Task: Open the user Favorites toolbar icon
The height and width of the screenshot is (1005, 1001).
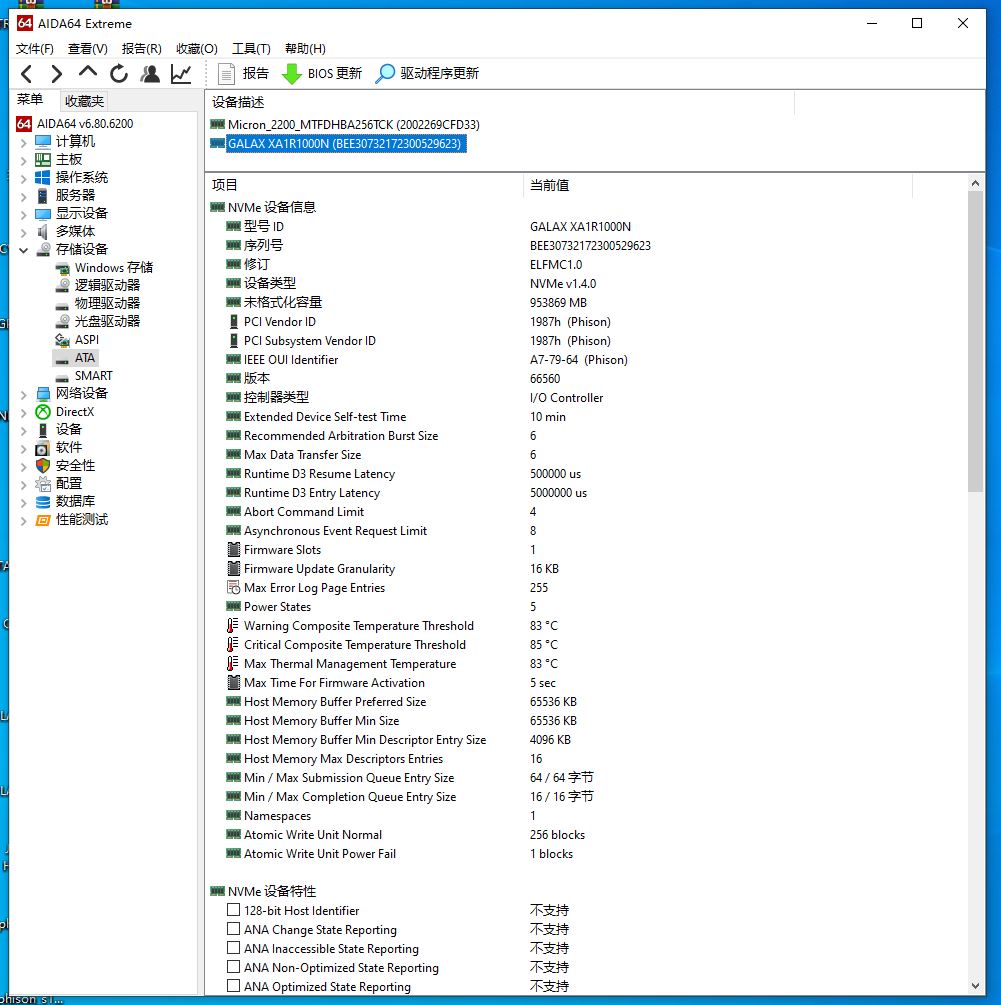Action: coord(150,73)
